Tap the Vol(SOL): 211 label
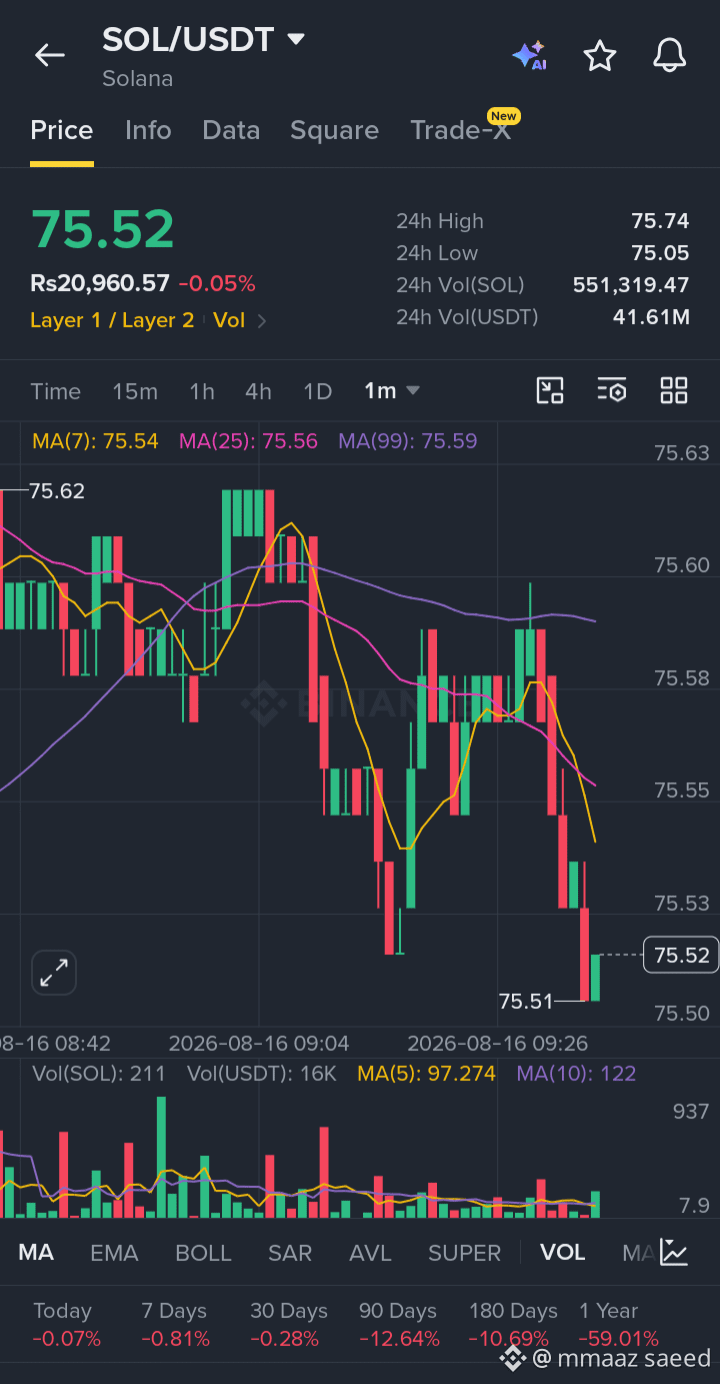720x1384 pixels. [99, 1074]
